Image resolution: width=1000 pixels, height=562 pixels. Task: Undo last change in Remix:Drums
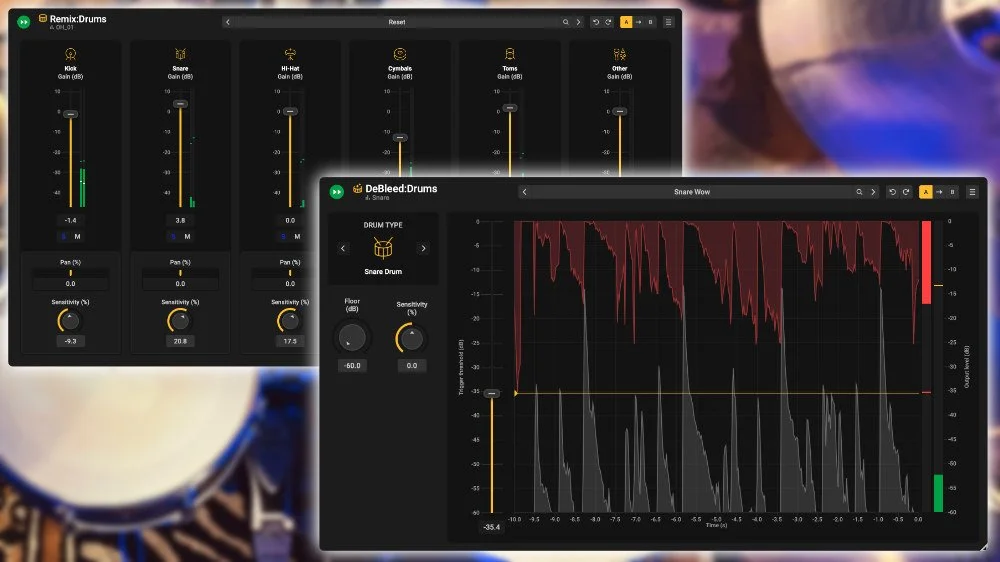point(596,22)
